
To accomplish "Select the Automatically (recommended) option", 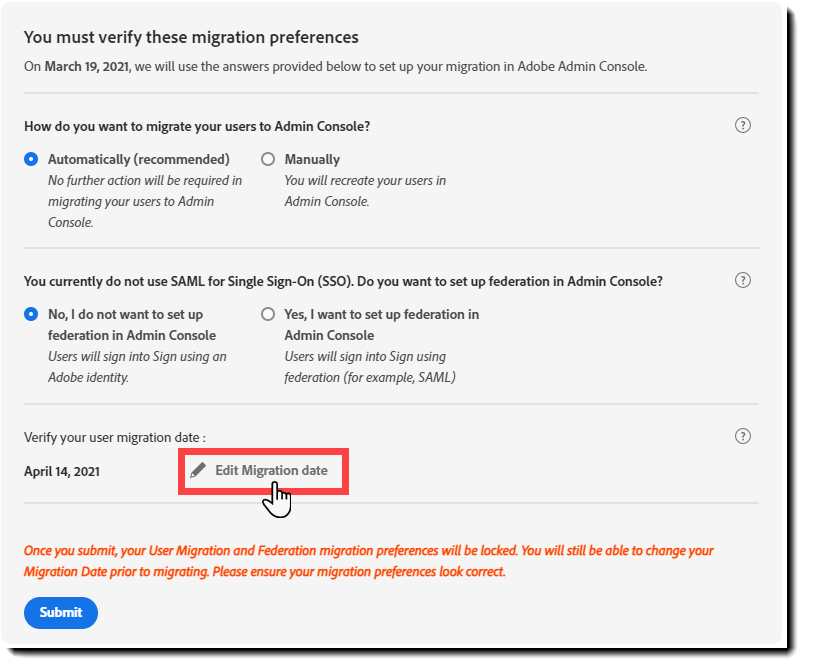I will [x=31, y=158].
